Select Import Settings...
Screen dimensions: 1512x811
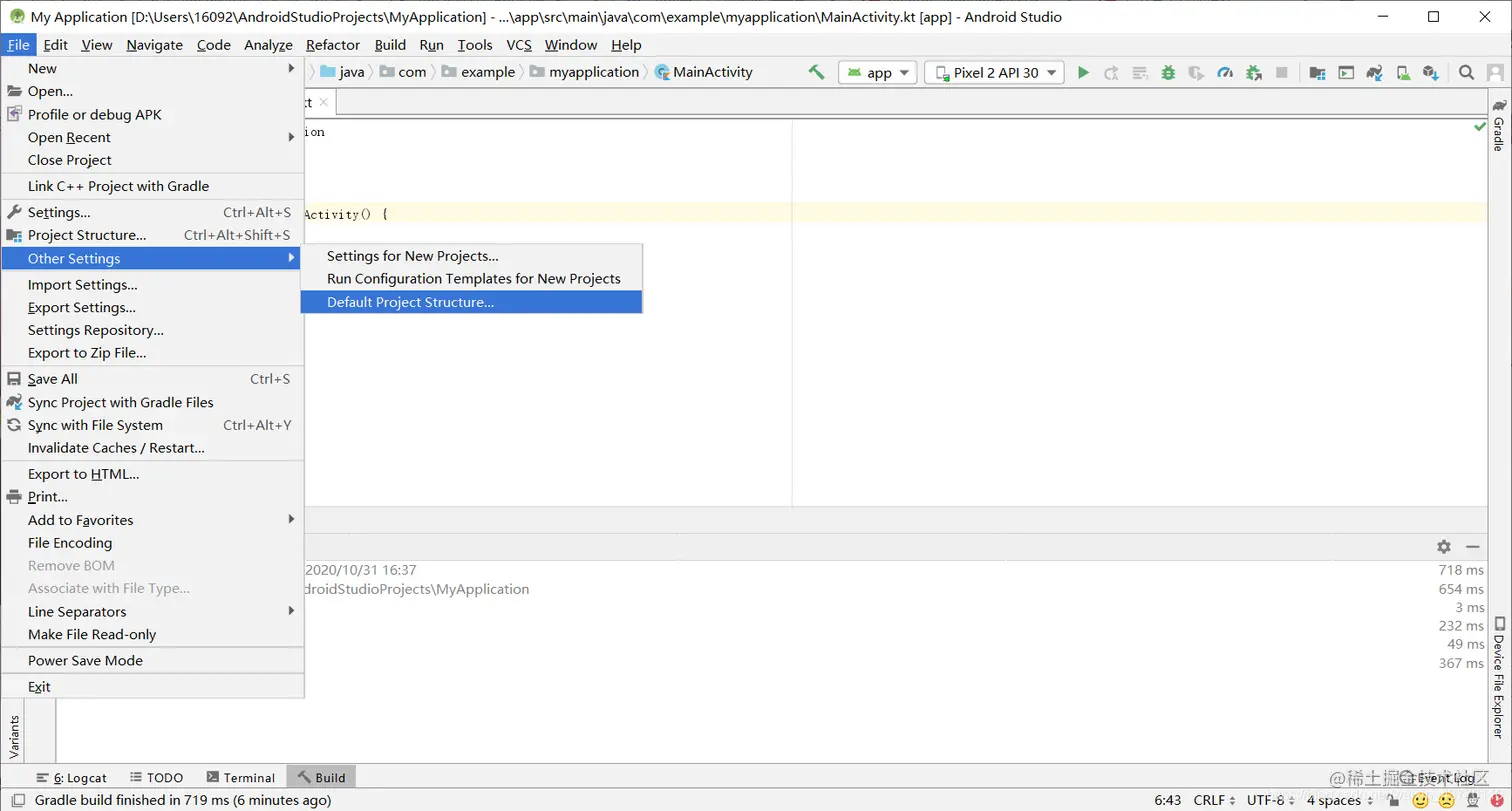[x=151, y=285]
